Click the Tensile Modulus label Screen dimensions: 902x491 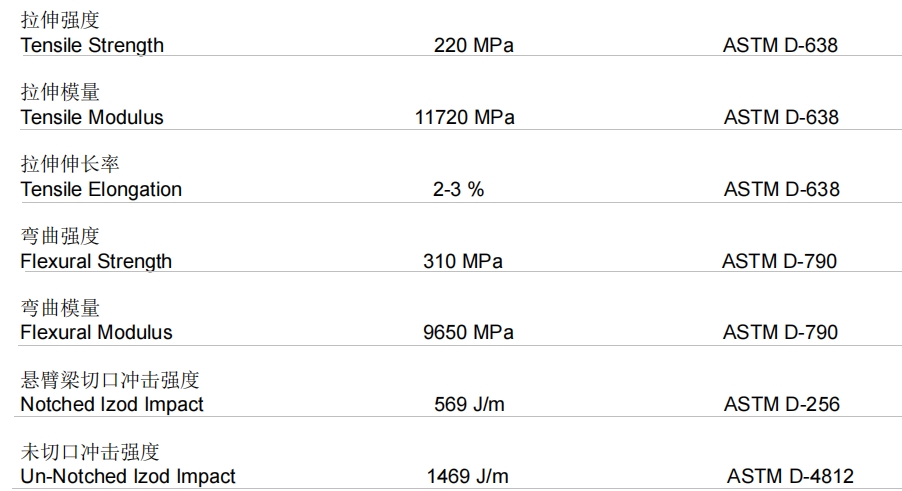pyautogui.click(x=92, y=117)
